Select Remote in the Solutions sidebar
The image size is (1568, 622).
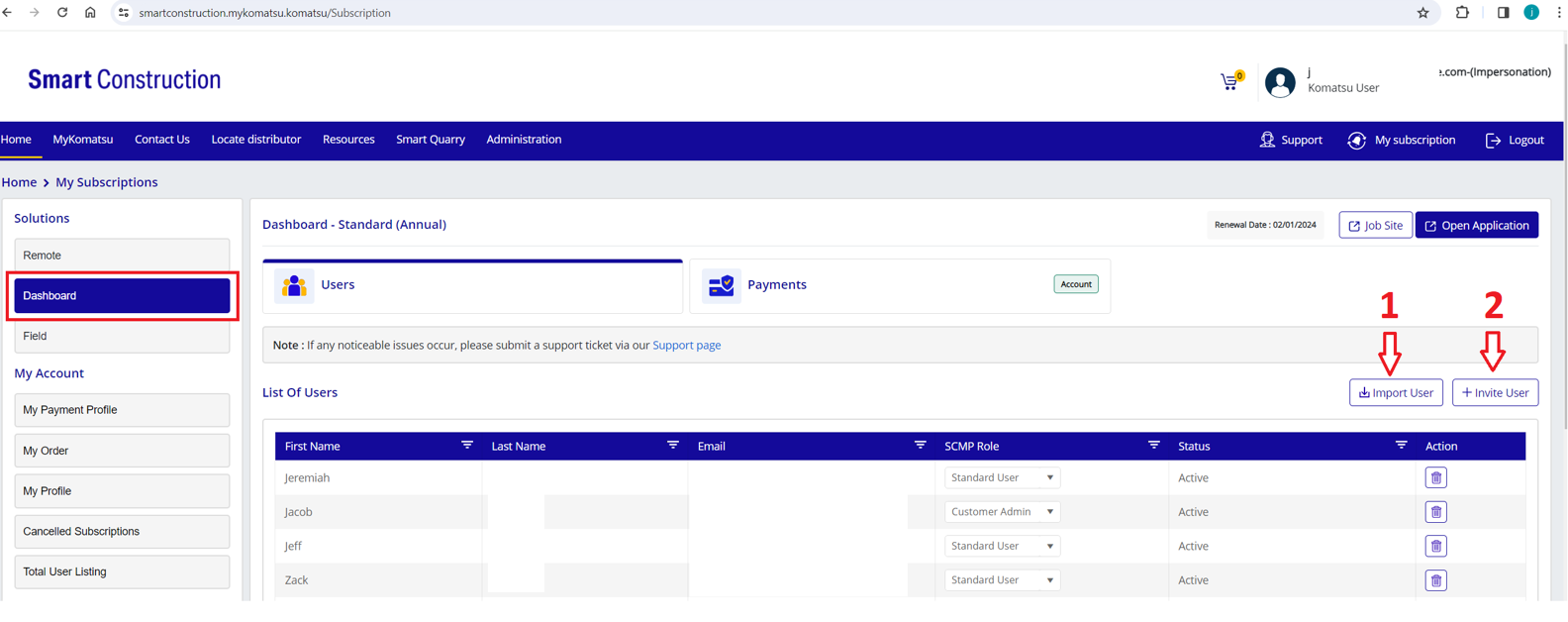122,256
